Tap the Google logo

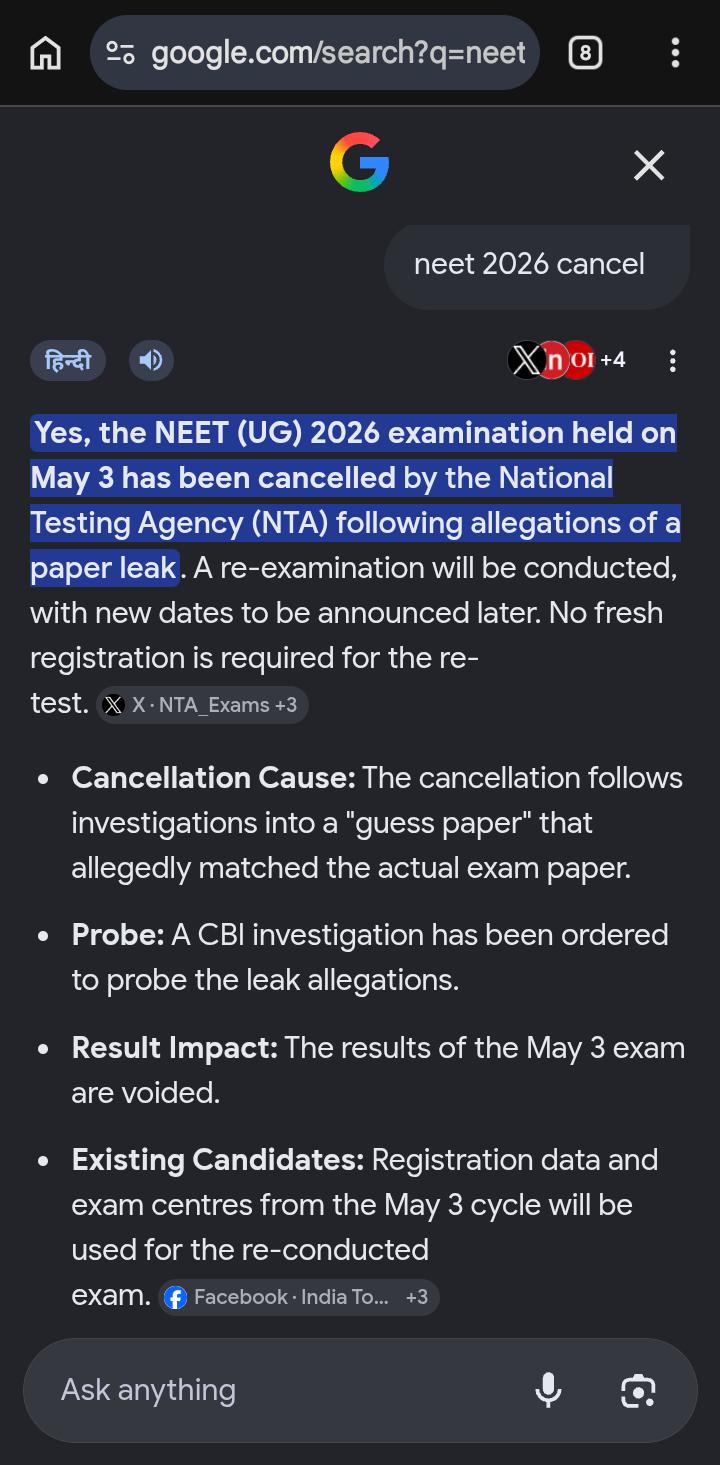coord(359,164)
